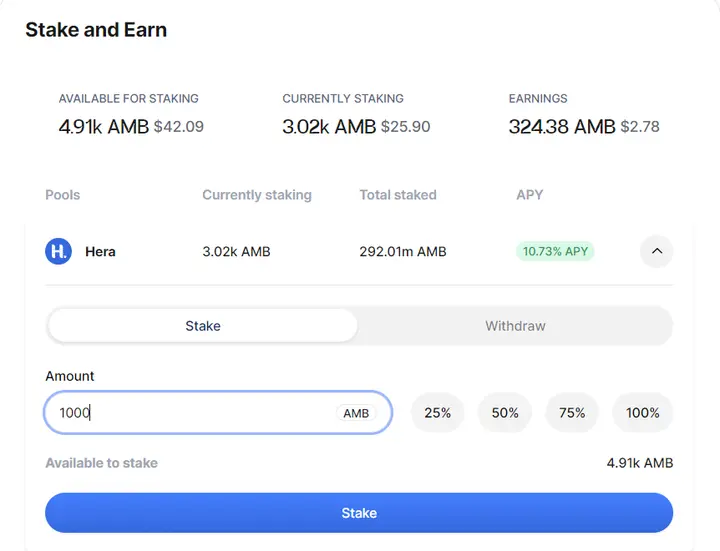Choose the 100% amount button
Screen dimensions: 720x551
643,412
